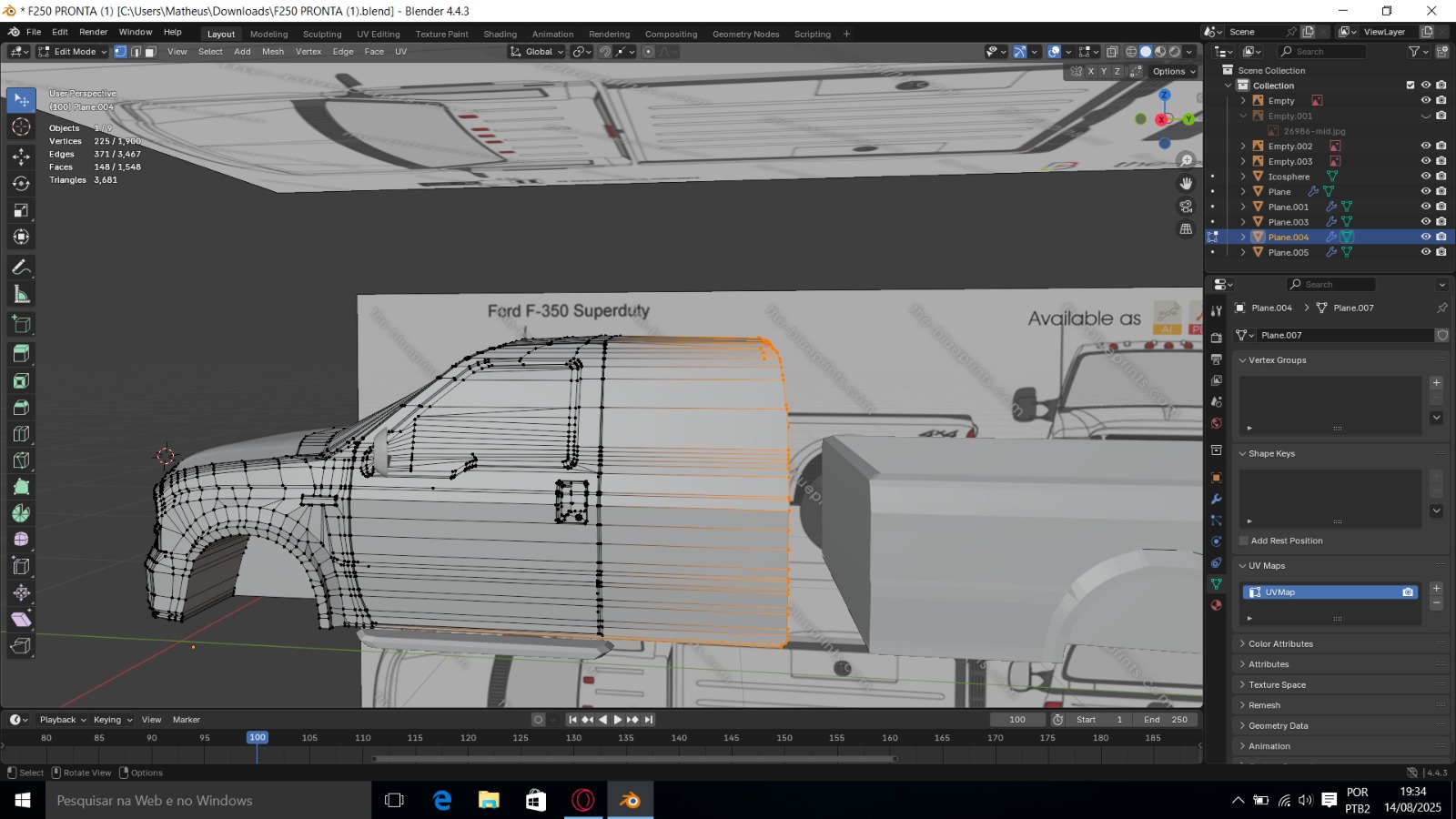Choose the 3D Cursor tool

coord(21,126)
